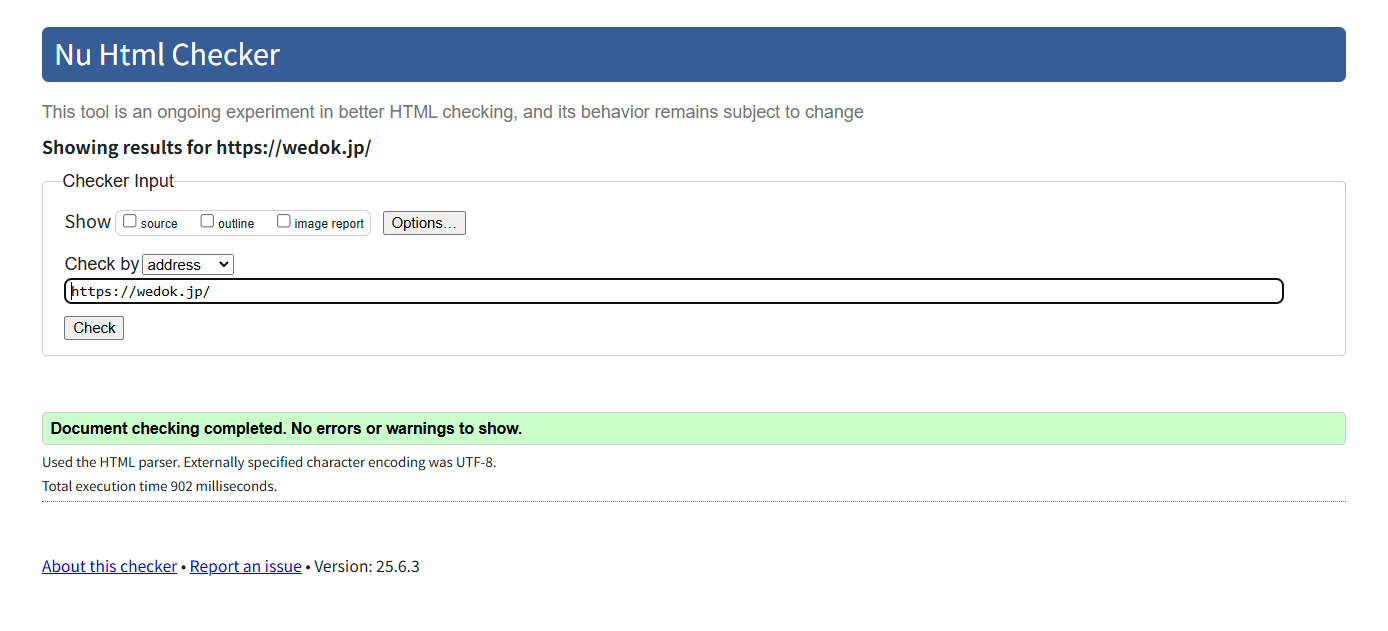Tick the image report checkbox
The height and width of the screenshot is (631, 1388).
click(284, 221)
